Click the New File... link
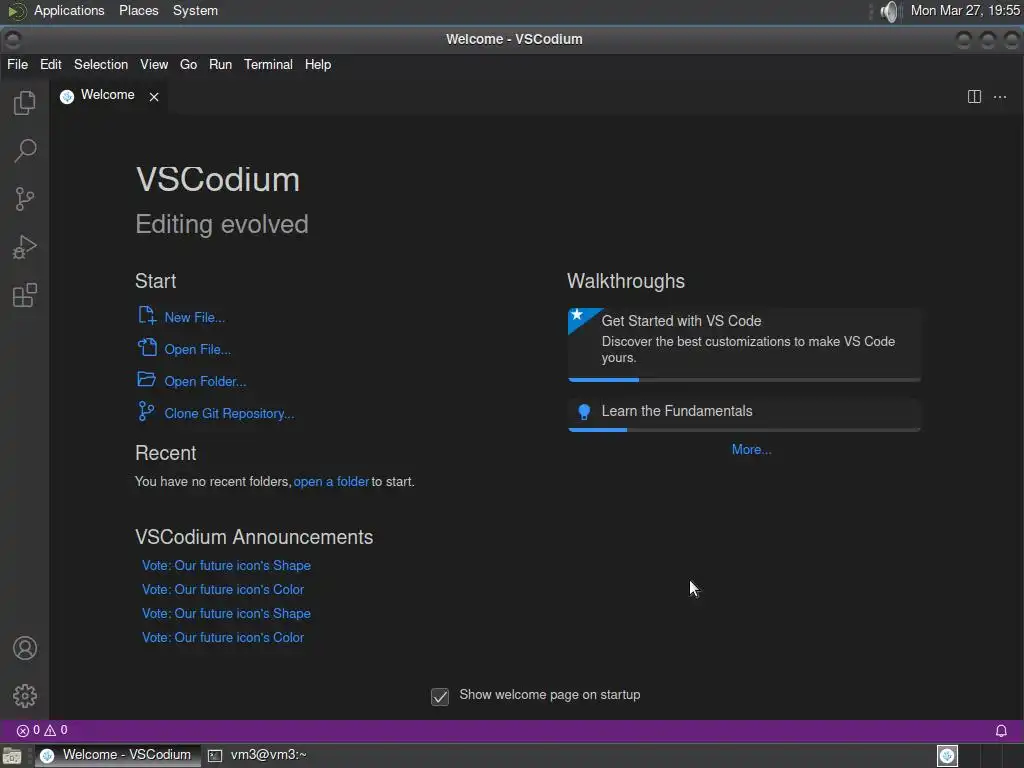Viewport: 1024px width, 768px height. (x=195, y=317)
